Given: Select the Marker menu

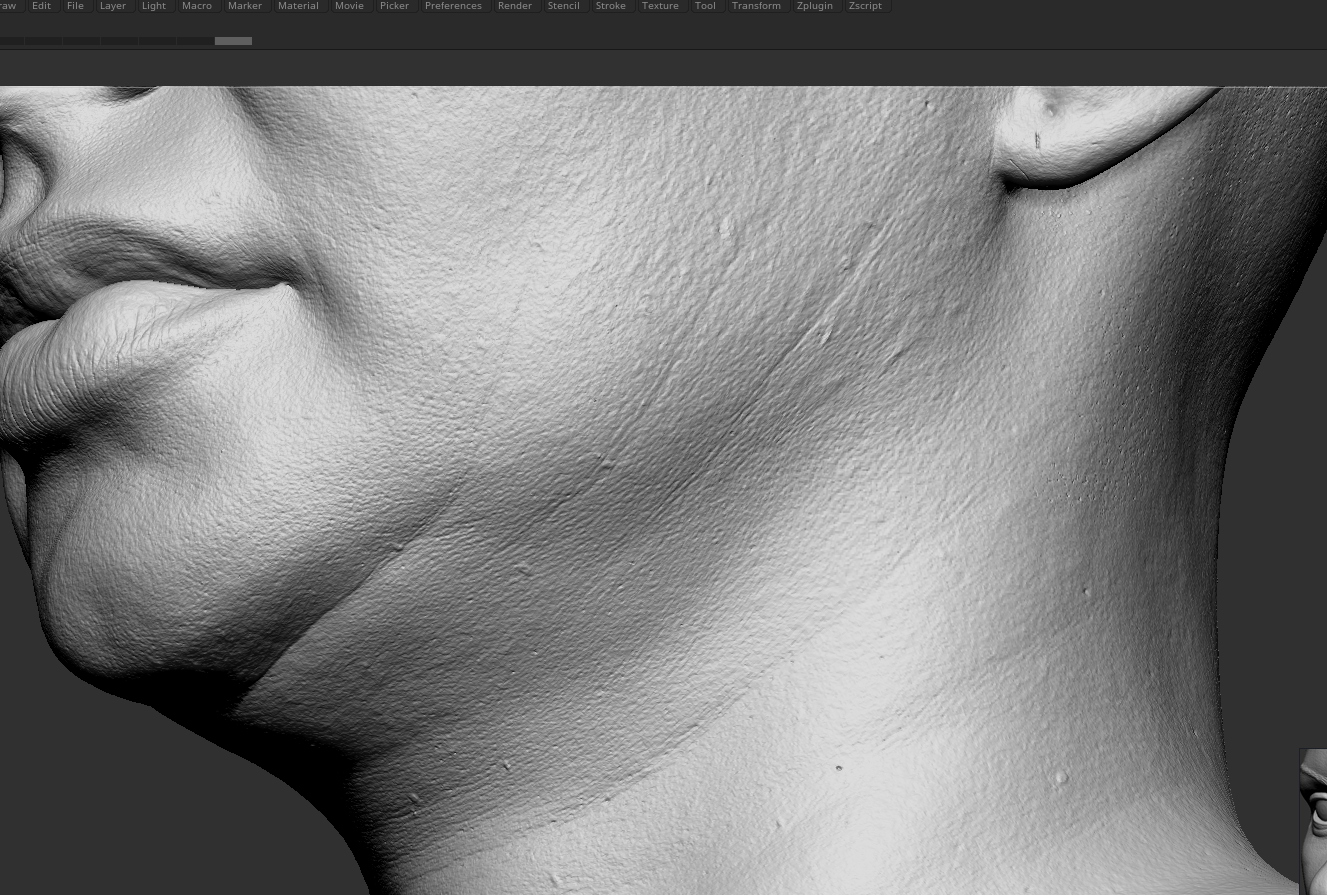Looking at the screenshot, I should (245, 6).
